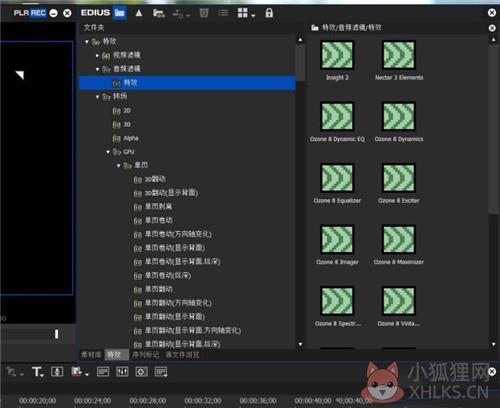Expand the 视频滤镜 folder arrow
This screenshot has height=408, width=500.
pos(97,55)
